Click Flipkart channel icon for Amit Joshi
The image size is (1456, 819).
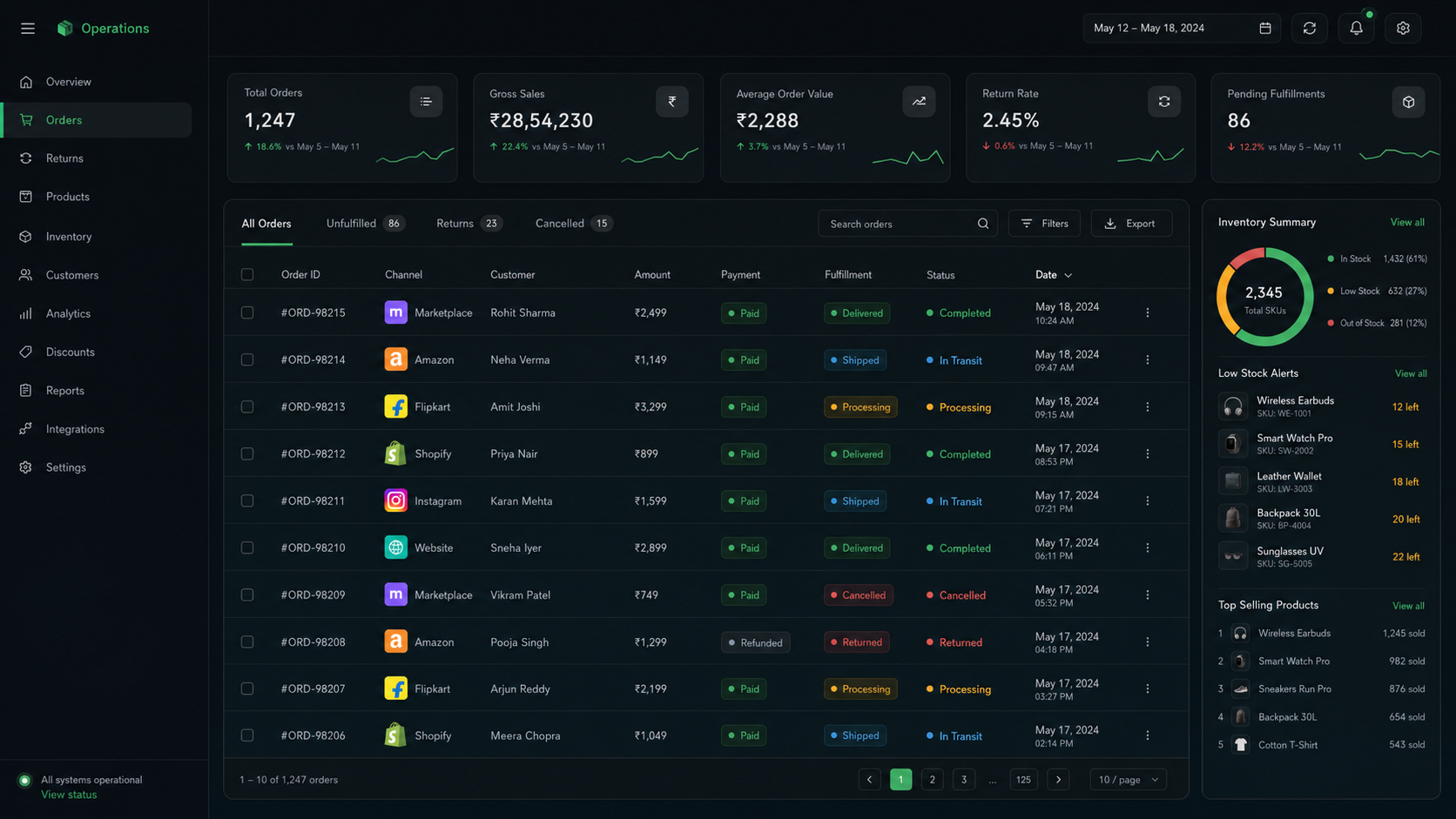point(395,406)
